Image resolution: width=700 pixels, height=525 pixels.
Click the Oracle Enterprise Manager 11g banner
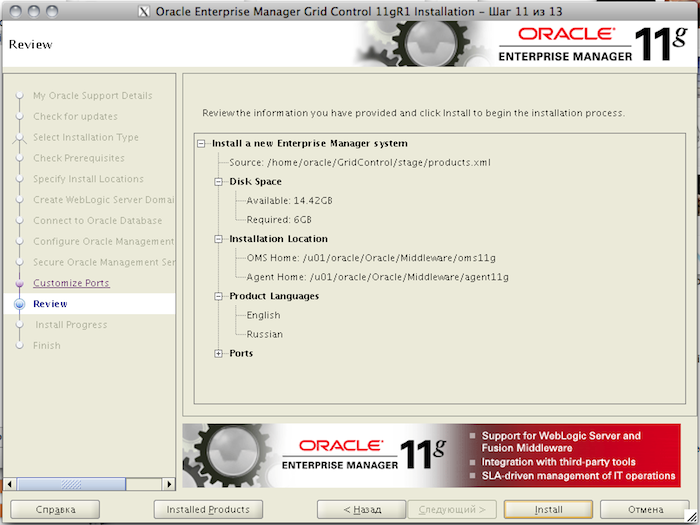pos(431,455)
